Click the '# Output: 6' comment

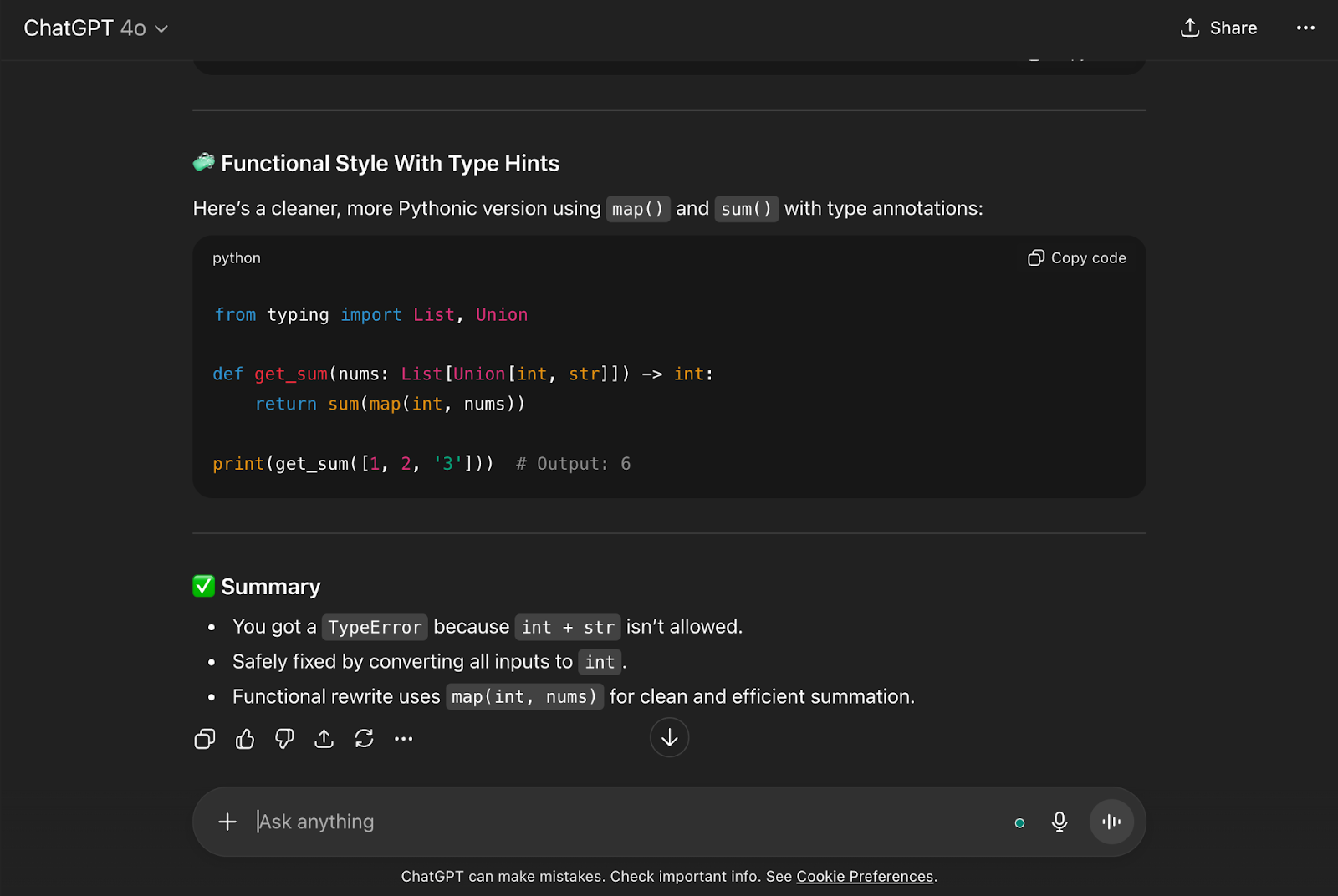[x=574, y=464]
